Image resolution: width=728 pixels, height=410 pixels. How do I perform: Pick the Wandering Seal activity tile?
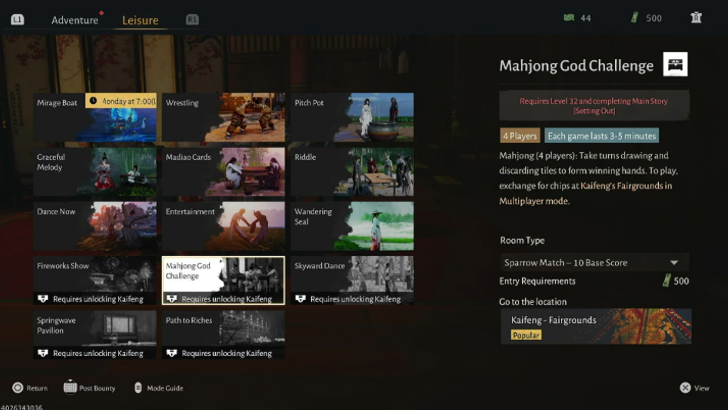tap(351, 226)
